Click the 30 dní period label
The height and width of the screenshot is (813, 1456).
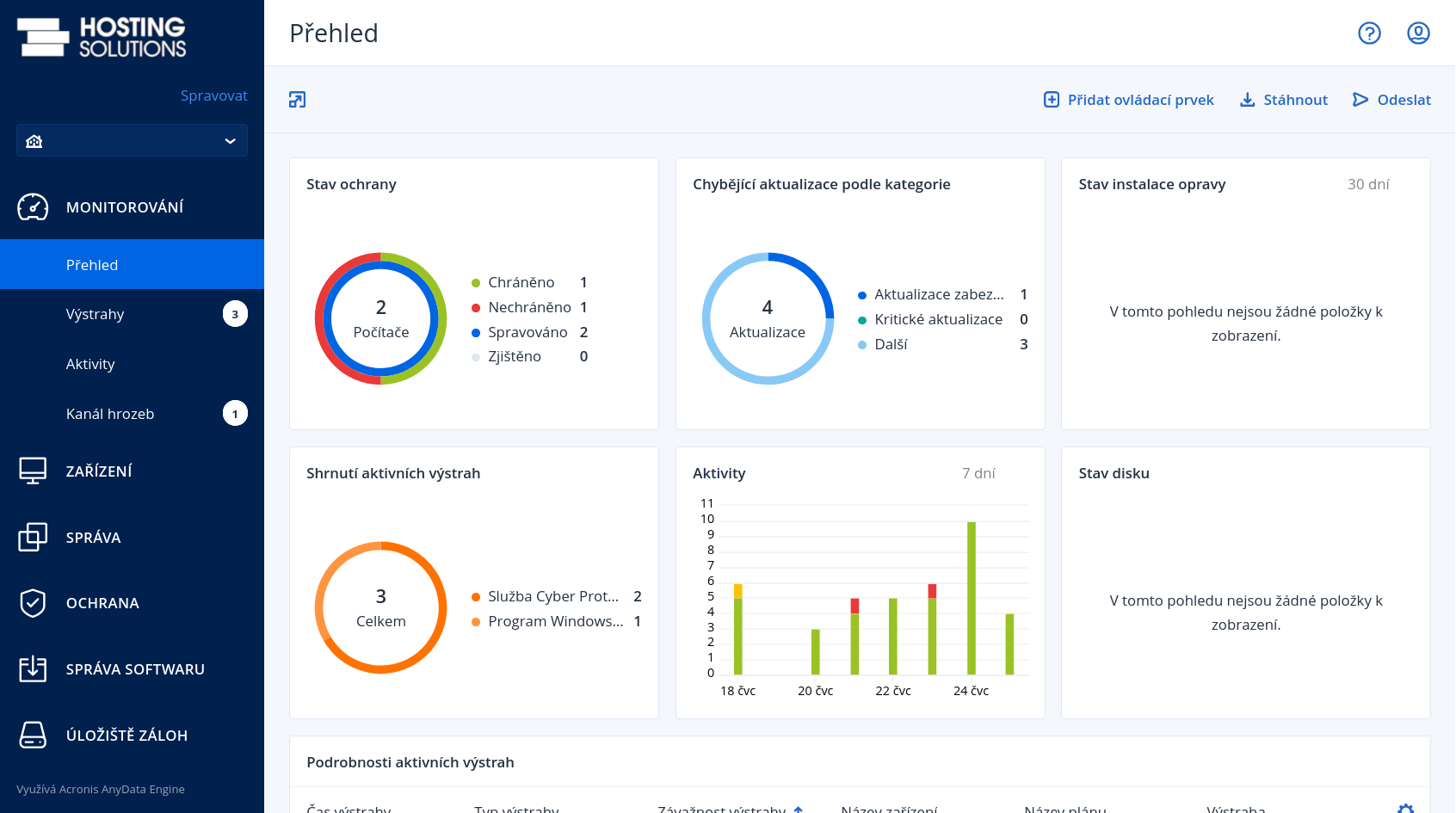pos(1368,184)
